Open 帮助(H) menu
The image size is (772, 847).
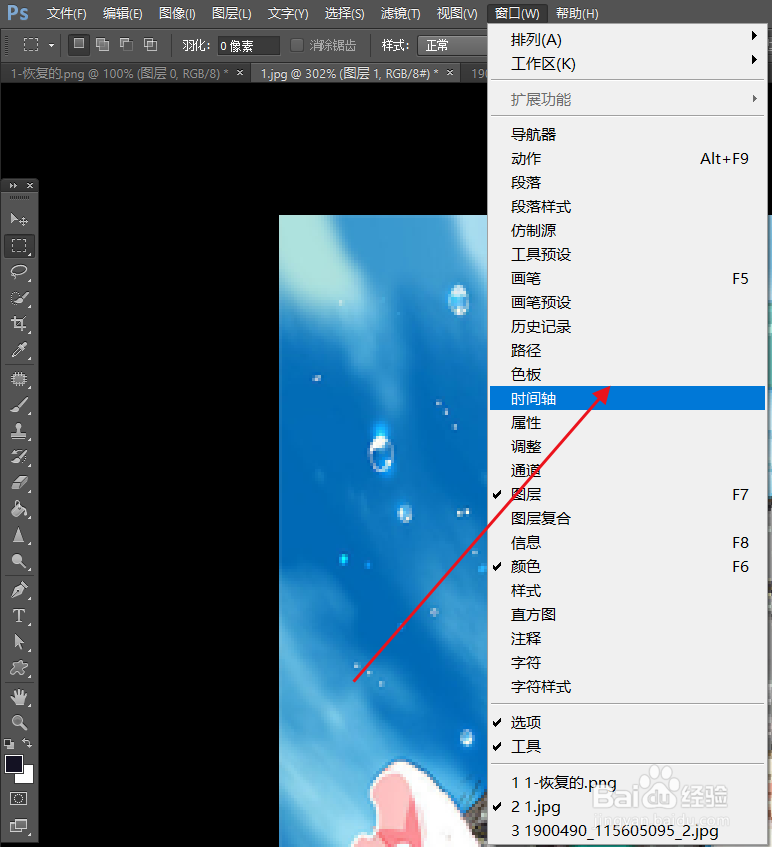click(x=577, y=14)
